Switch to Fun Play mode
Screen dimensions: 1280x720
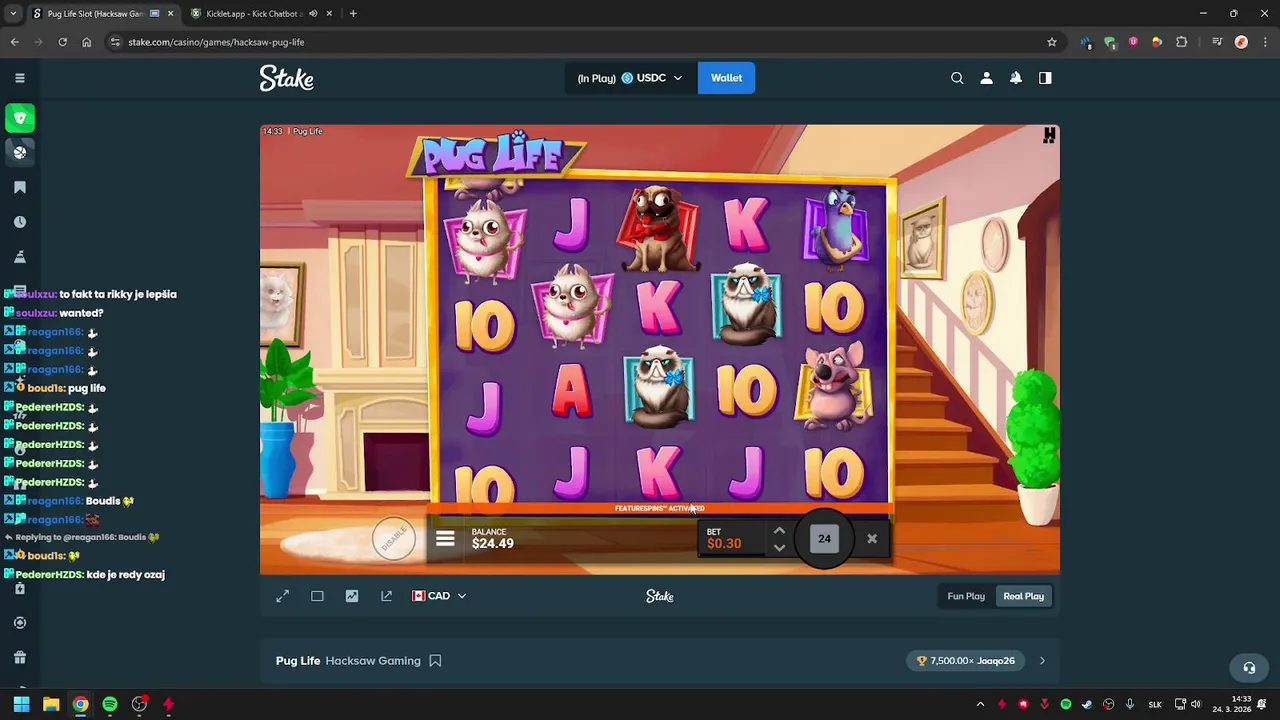pos(966,596)
